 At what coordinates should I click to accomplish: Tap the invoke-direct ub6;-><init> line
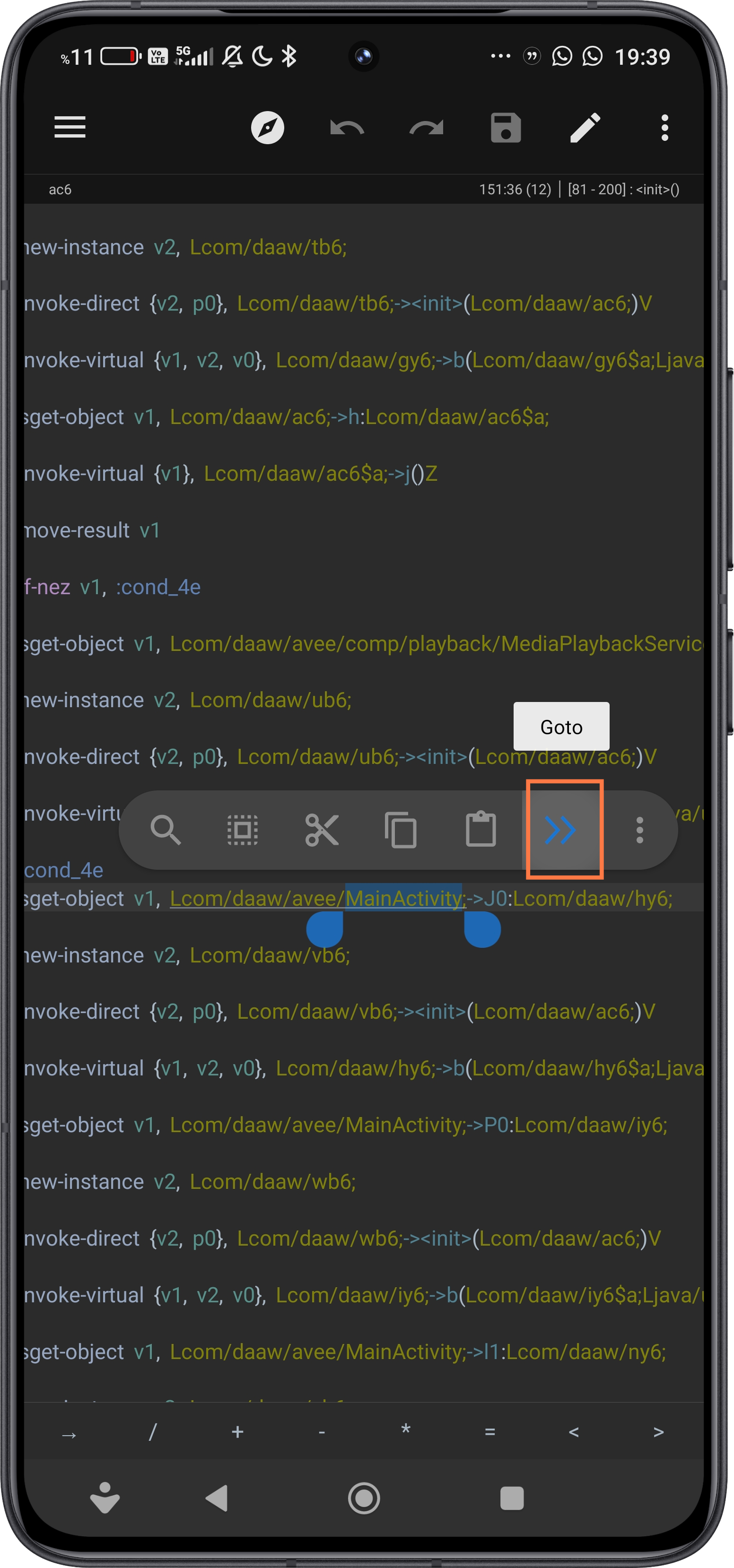(x=341, y=757)
